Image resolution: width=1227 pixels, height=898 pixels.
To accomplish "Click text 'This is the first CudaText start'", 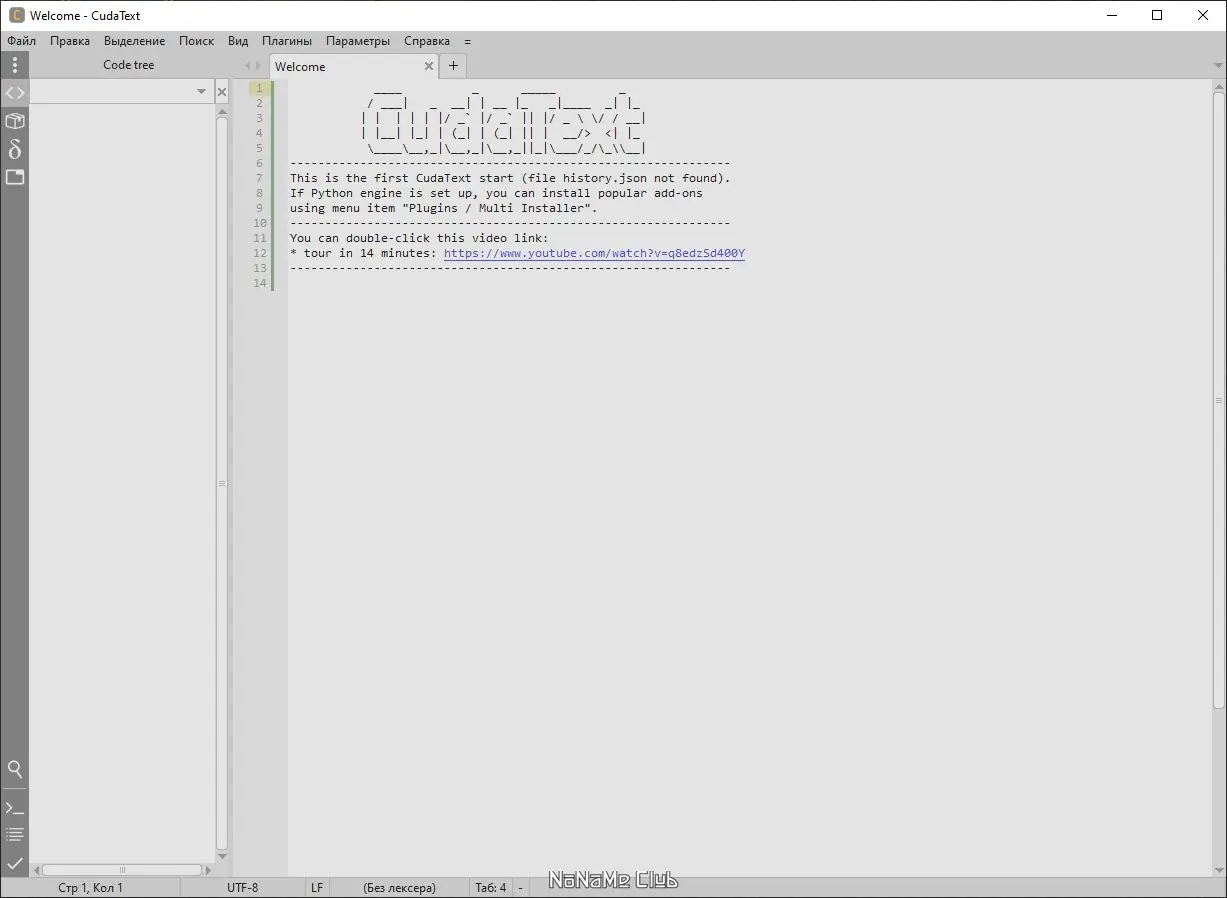I will coord(401,178).
